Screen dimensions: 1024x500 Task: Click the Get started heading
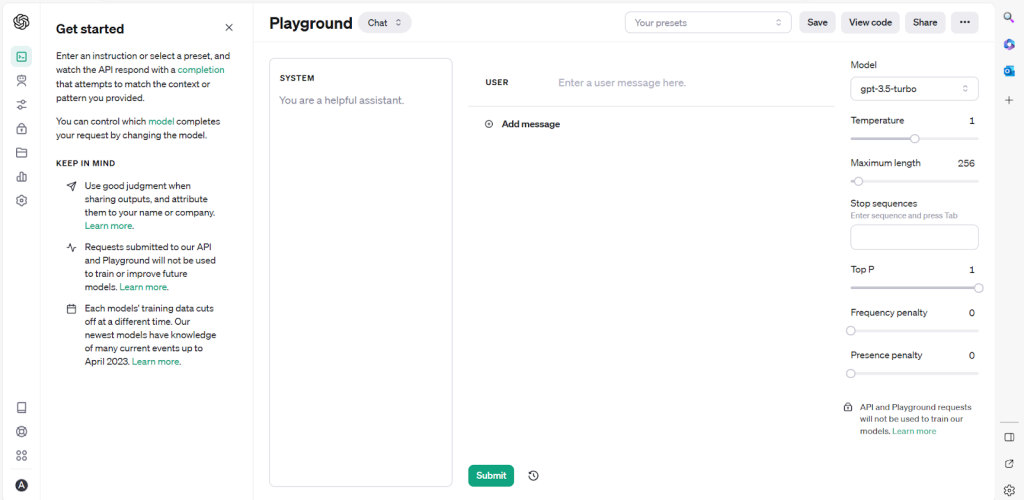pyautogui.click(x=90, y=29)
